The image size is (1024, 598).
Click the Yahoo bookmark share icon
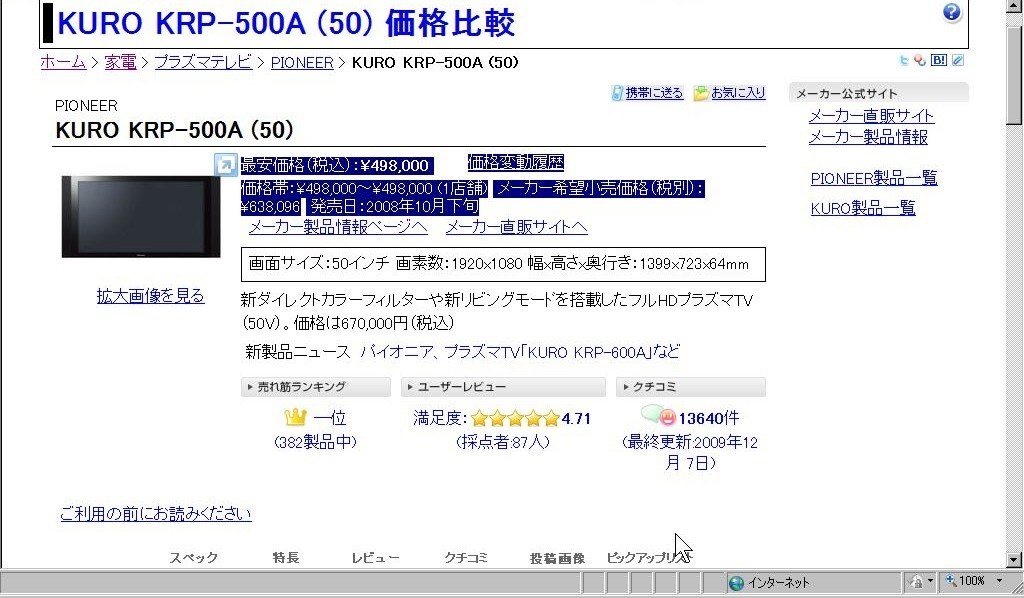pyautogui.click(x=919, y=61)
